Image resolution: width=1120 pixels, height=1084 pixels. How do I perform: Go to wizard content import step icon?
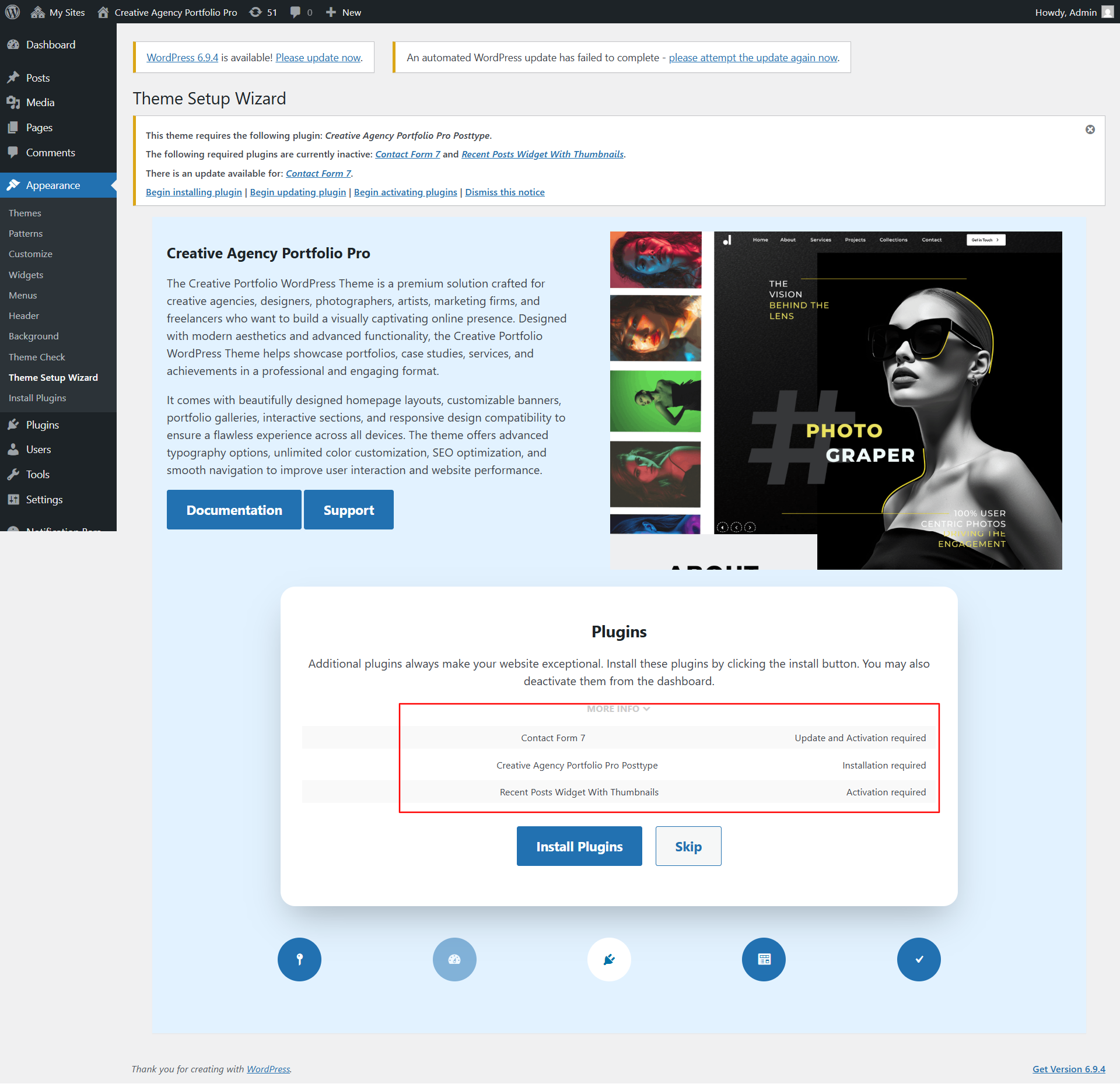point(764,960)
